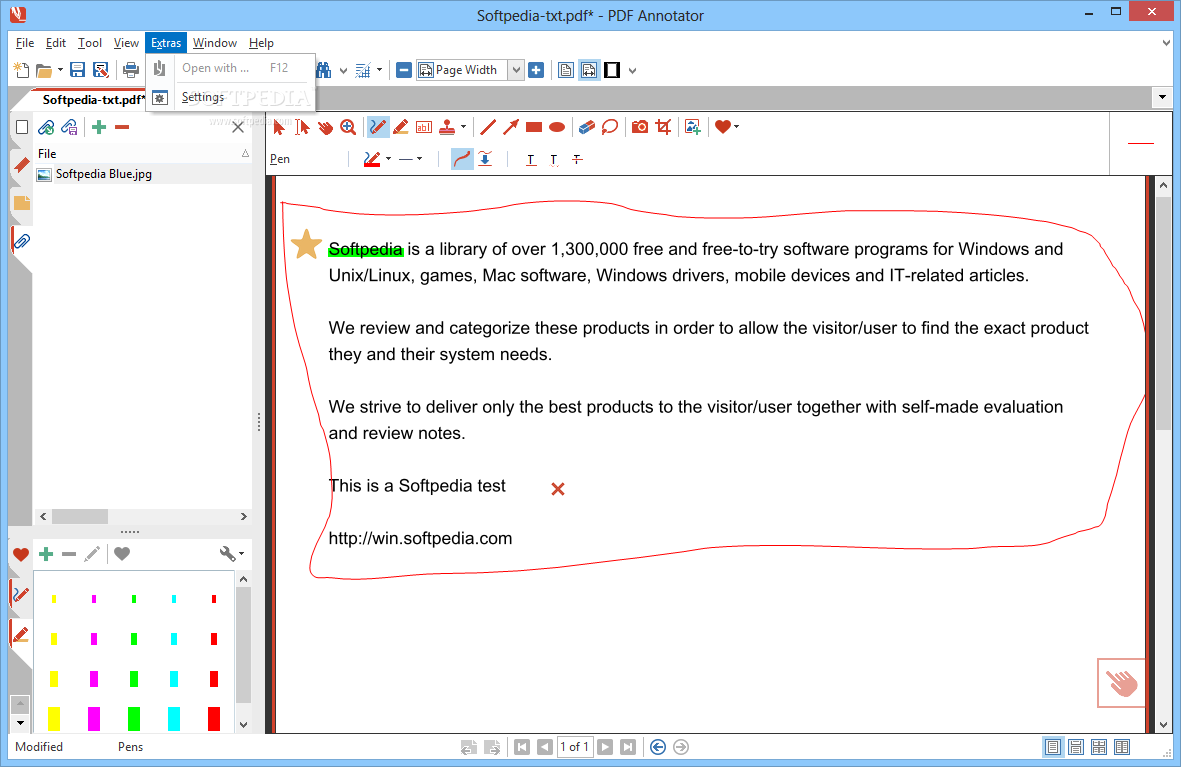The image size is (1181, 767).
Task: Jump to the first page
Action: coord(522,747)
